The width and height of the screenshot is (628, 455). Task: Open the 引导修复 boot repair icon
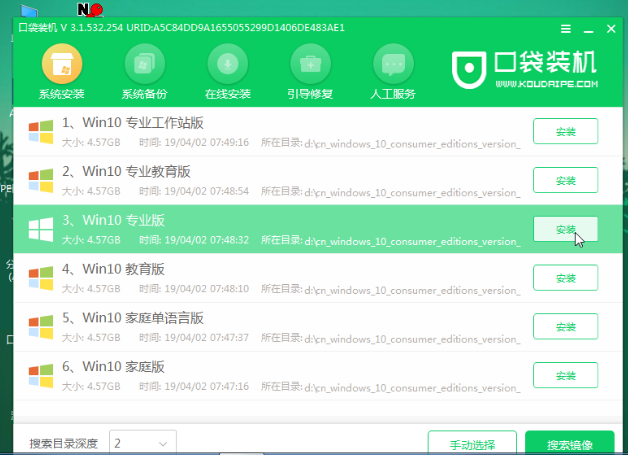tap(311, 66)
